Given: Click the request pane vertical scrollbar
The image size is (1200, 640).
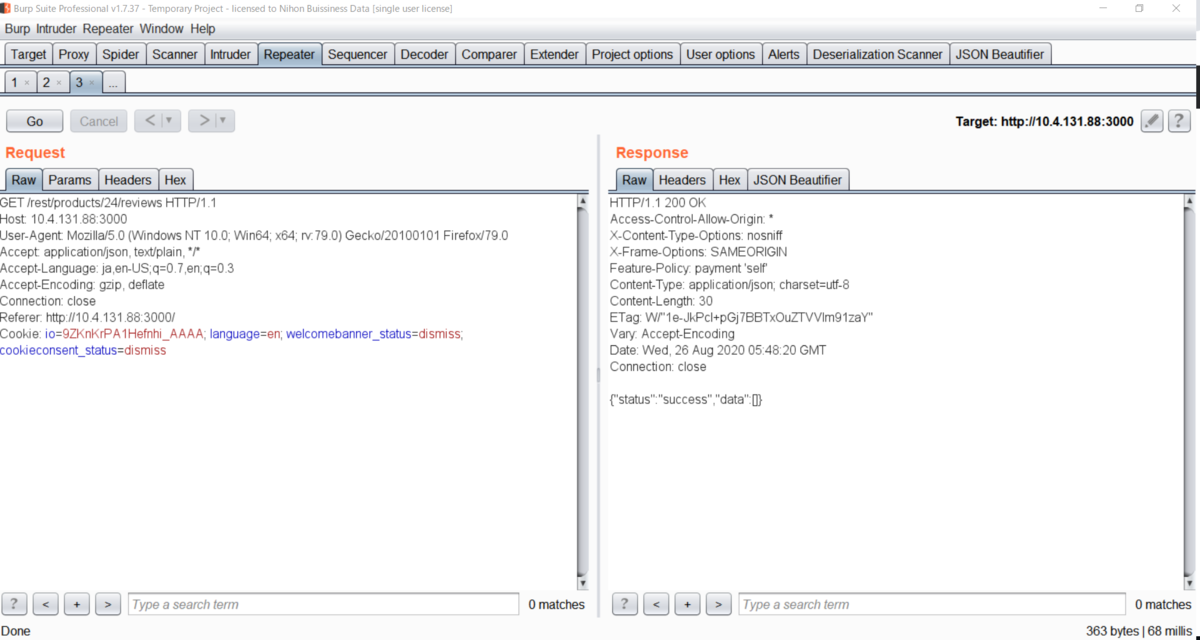Looking at the screenshot, I should tap(583, 393).
